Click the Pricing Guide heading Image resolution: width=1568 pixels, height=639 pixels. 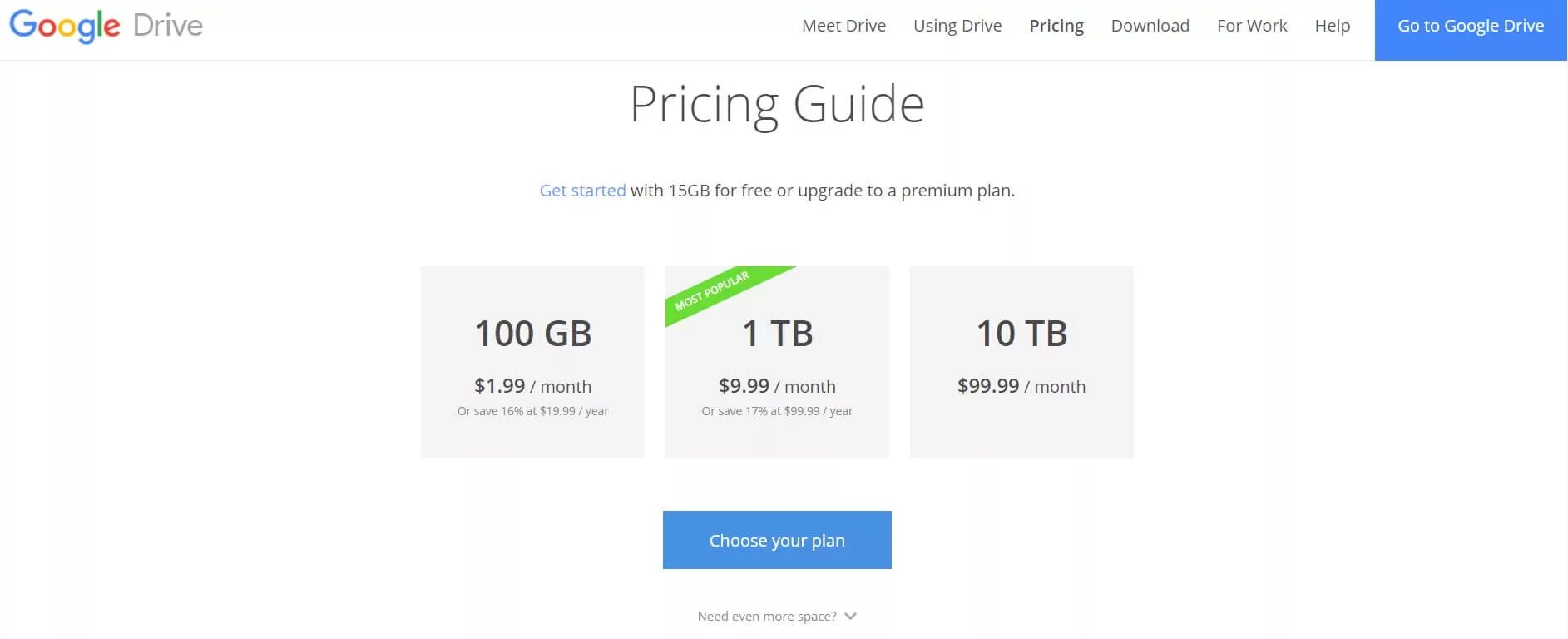[776, 105]
